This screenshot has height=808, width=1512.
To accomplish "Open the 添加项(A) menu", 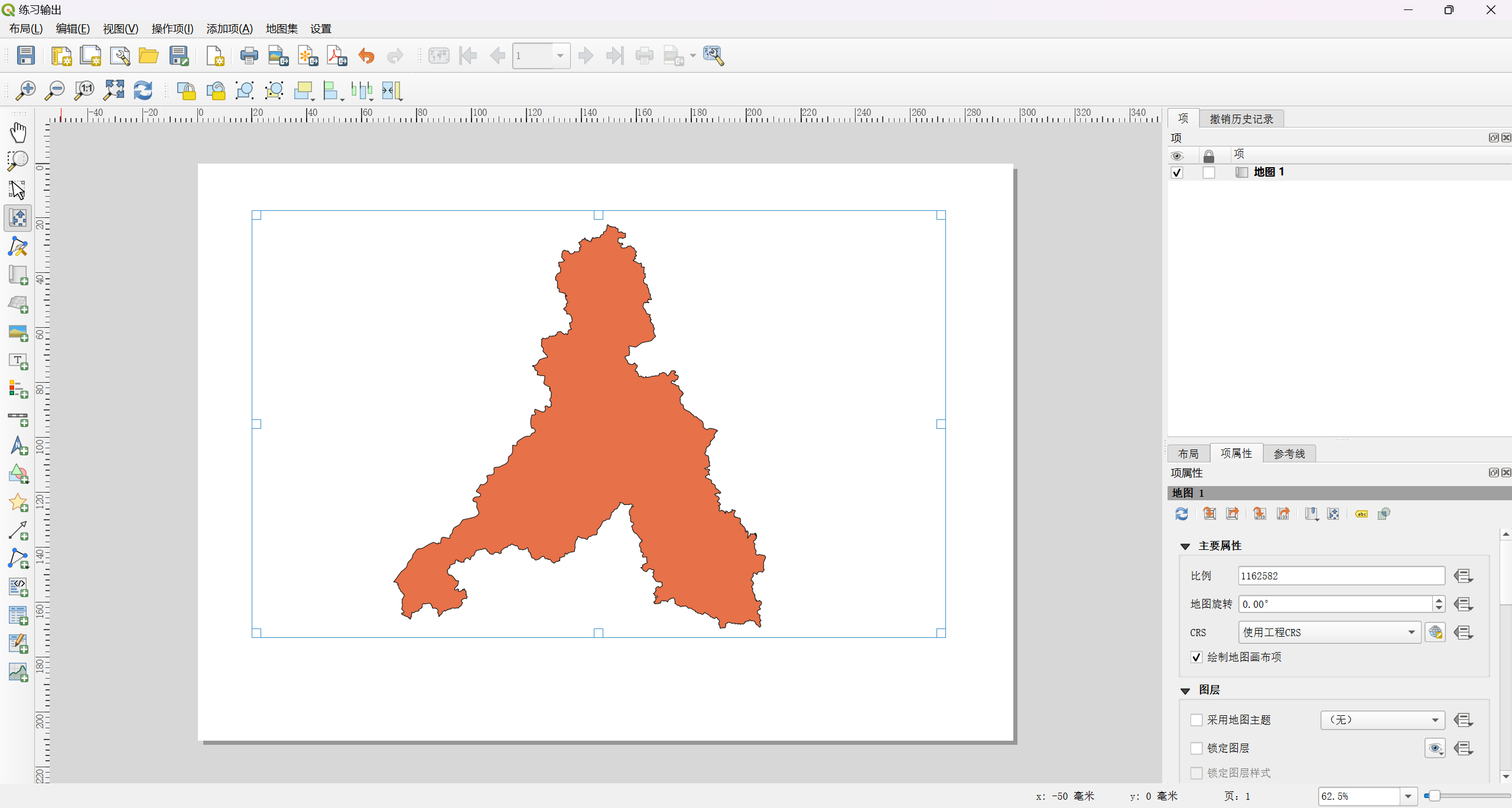I will [x=230, y=29].
